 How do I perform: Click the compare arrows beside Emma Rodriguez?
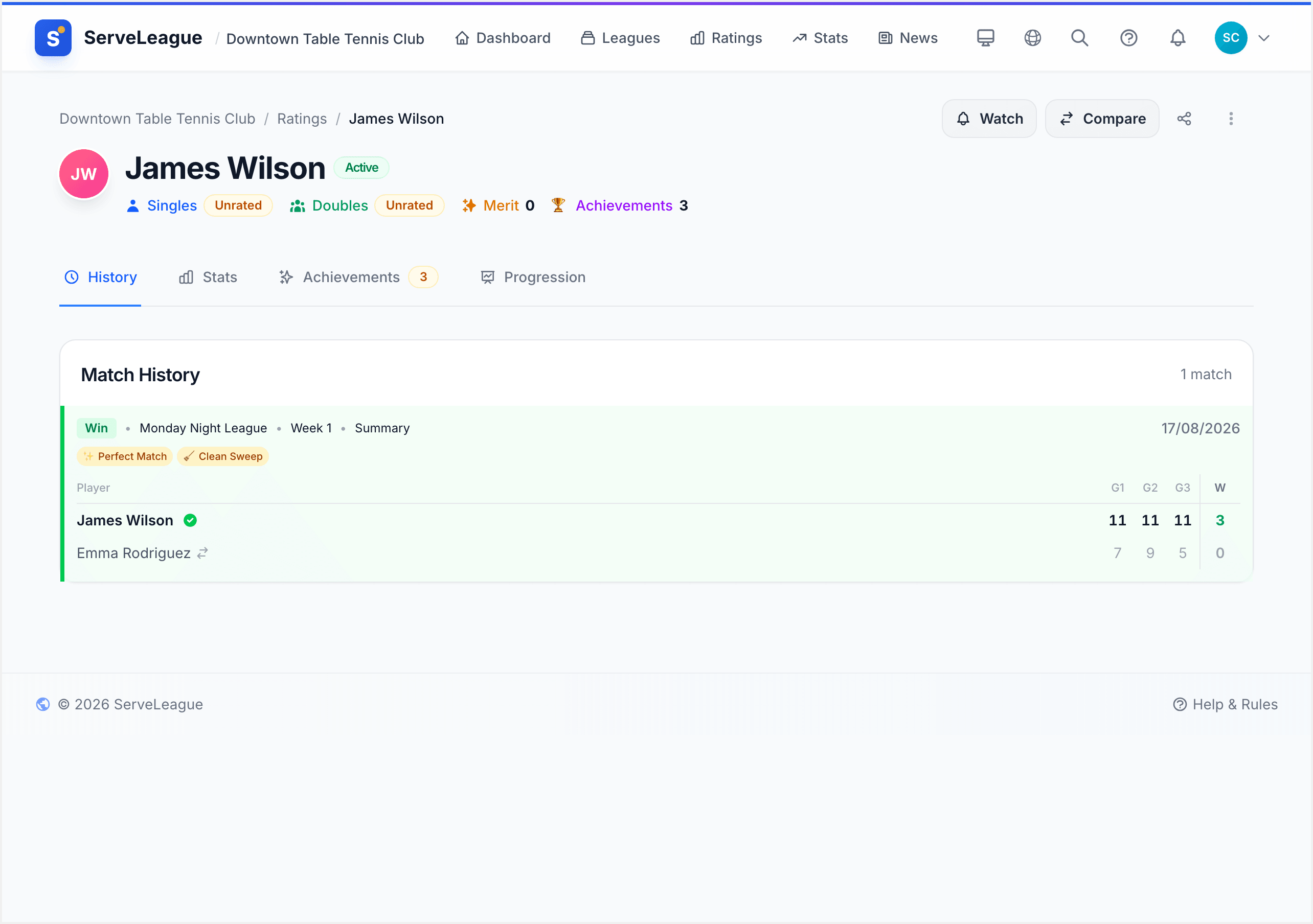(x=202, y=553)
